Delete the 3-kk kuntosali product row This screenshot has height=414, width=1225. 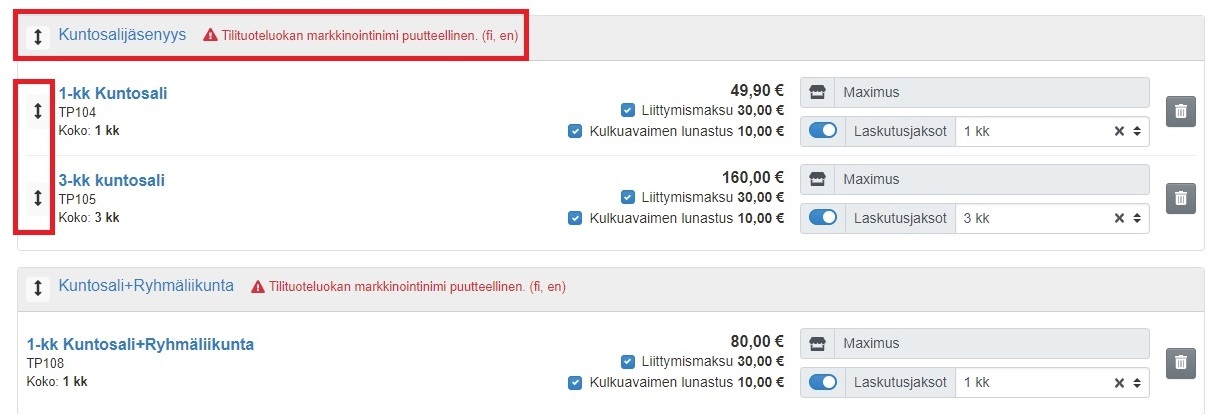tap(1180, 198)
